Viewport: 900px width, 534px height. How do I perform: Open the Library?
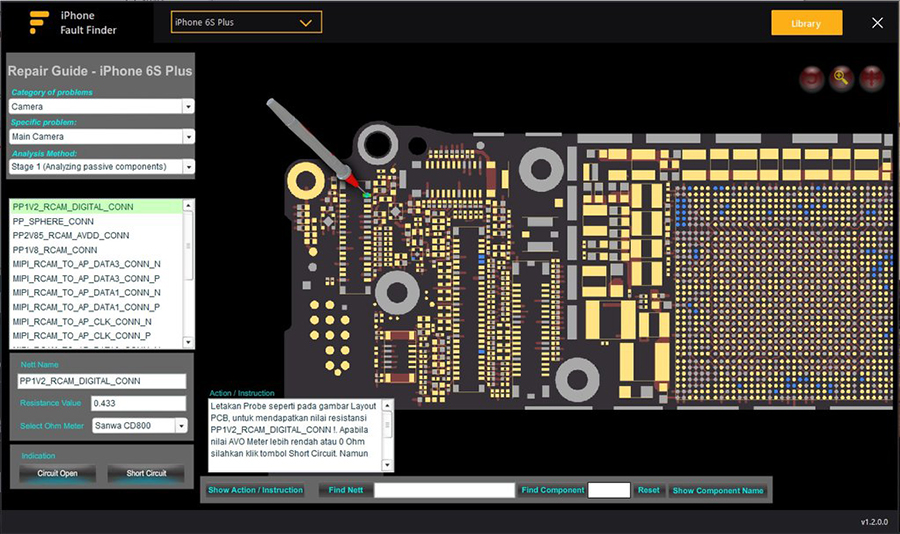[806, 23]
